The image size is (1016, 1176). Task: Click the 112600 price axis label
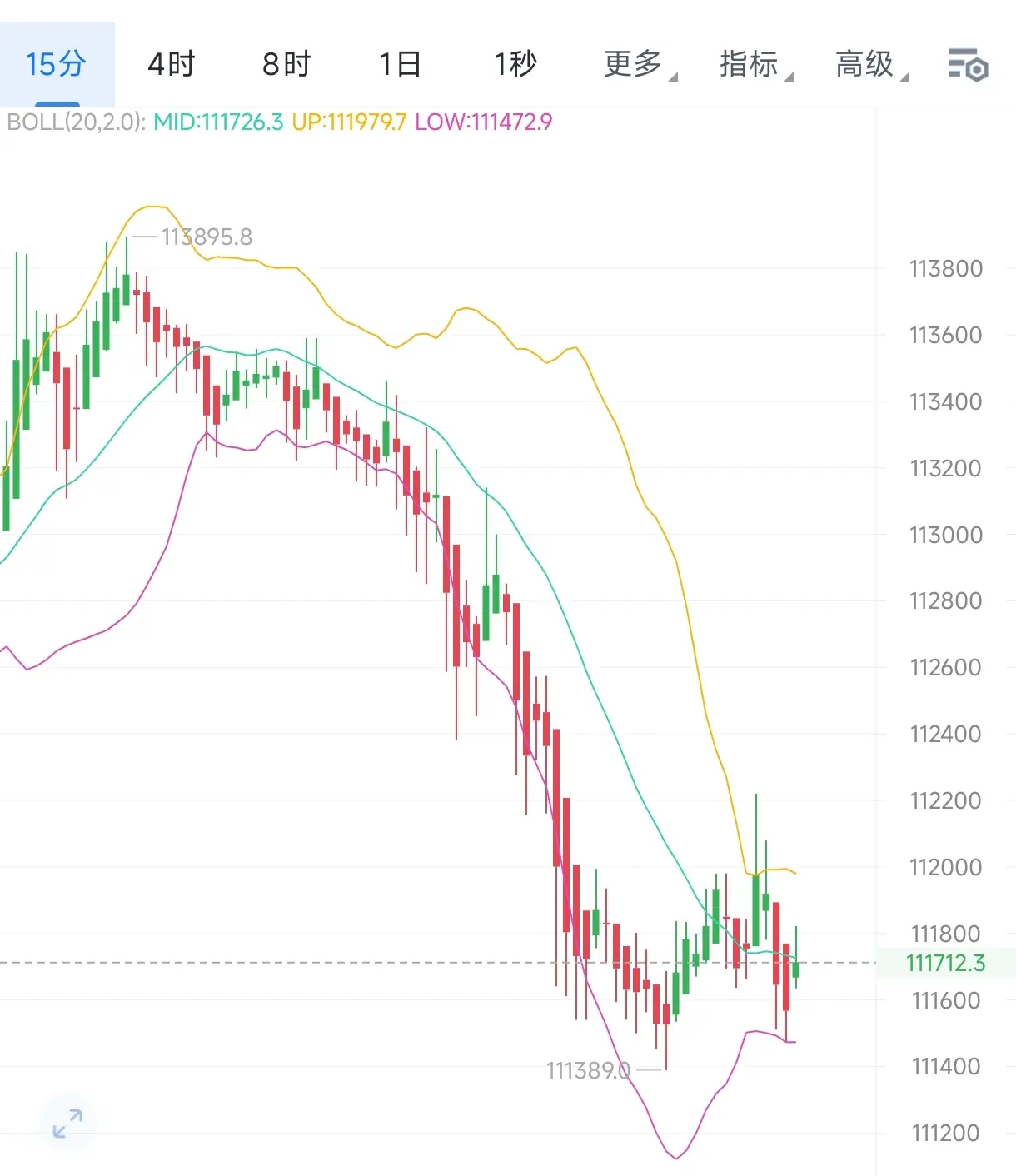(x=945, y=667)
